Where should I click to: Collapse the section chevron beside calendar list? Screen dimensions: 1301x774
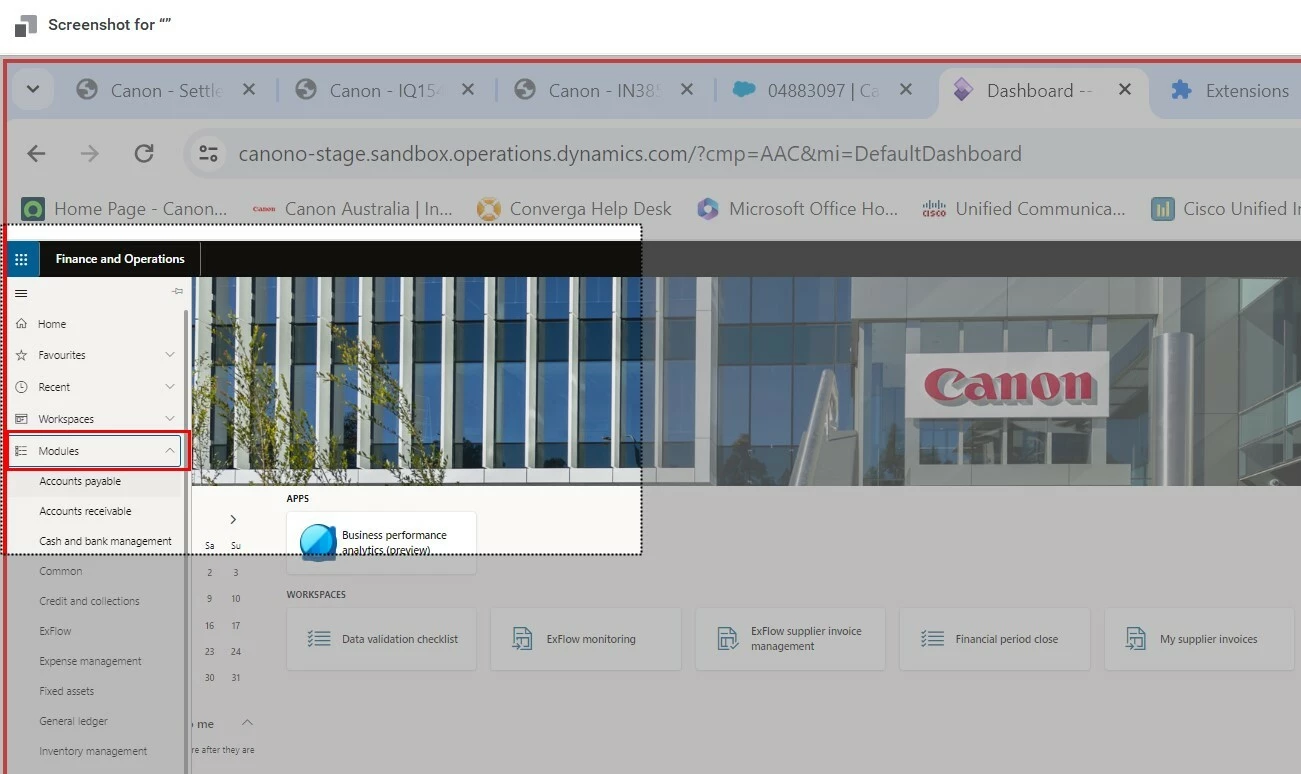[247, 723]
